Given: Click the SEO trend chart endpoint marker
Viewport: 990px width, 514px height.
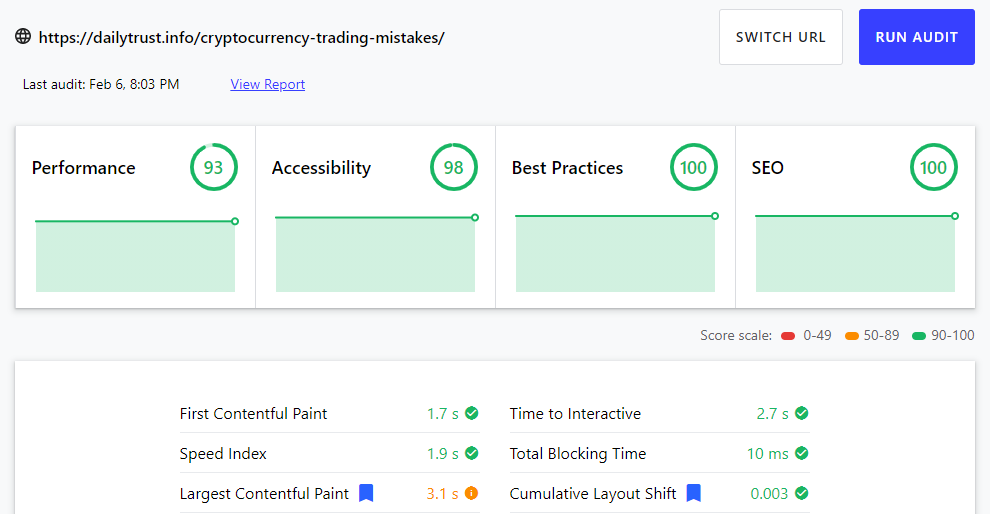Looking at the screenshot, I should (x=955, y=216).
